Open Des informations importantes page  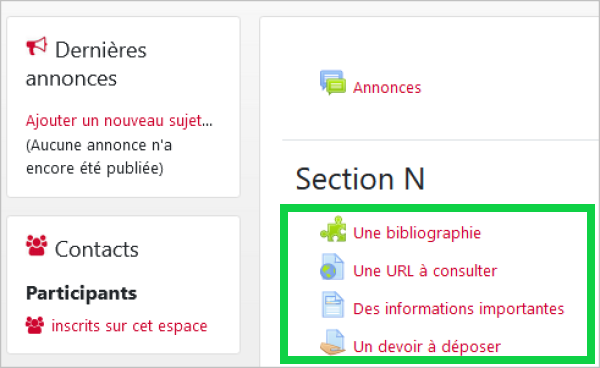tap(458, 309)
